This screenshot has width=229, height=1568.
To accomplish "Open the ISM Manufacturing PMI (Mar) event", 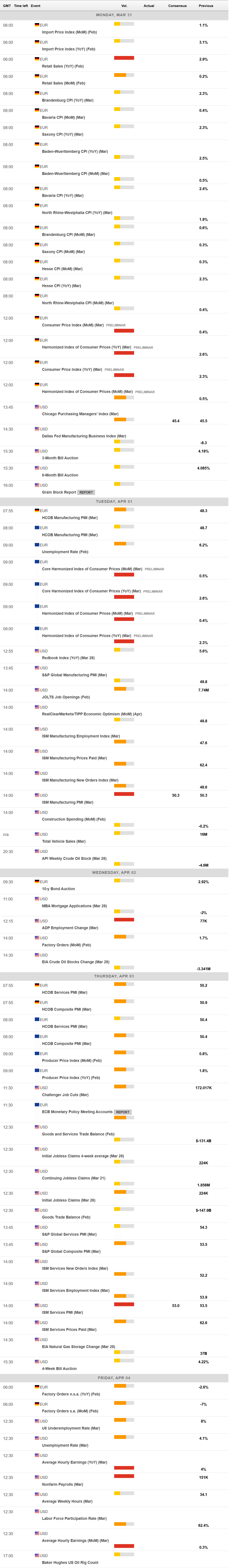I will pos(68,802).
